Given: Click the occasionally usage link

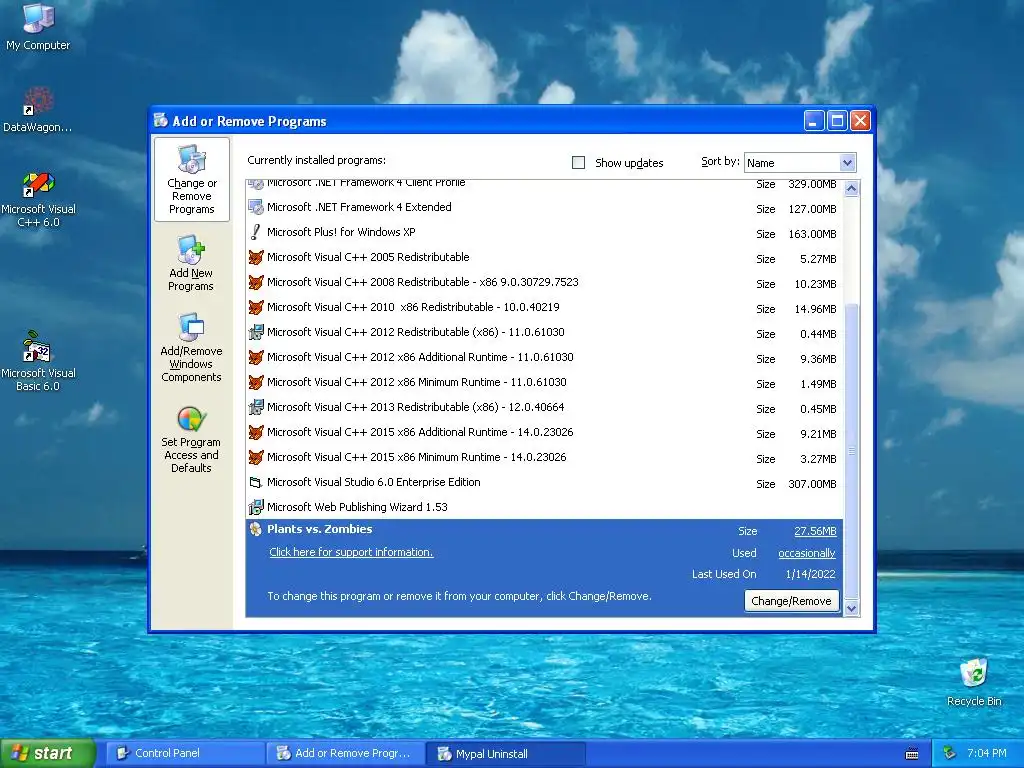Looking at the screenshot, I should click(807, 553).
